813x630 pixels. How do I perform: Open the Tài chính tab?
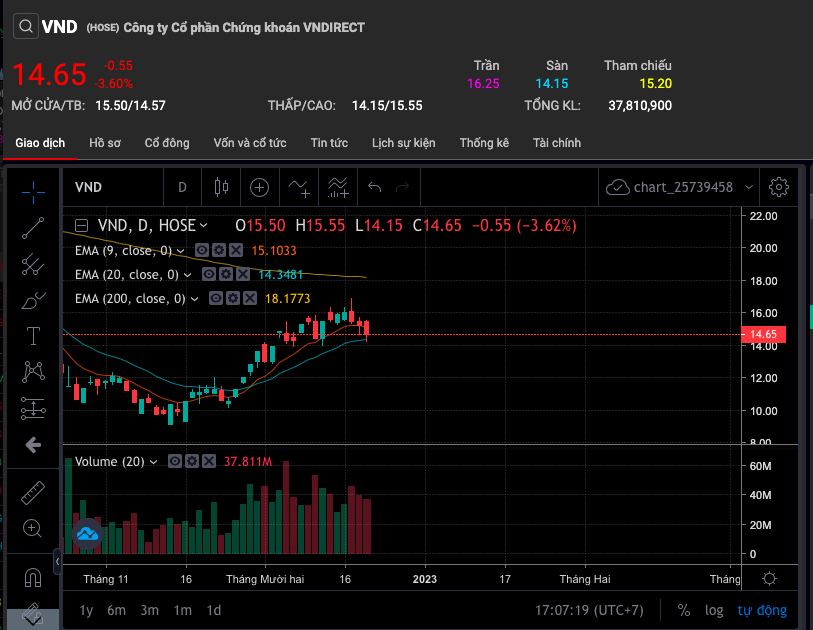click(557, 143)
